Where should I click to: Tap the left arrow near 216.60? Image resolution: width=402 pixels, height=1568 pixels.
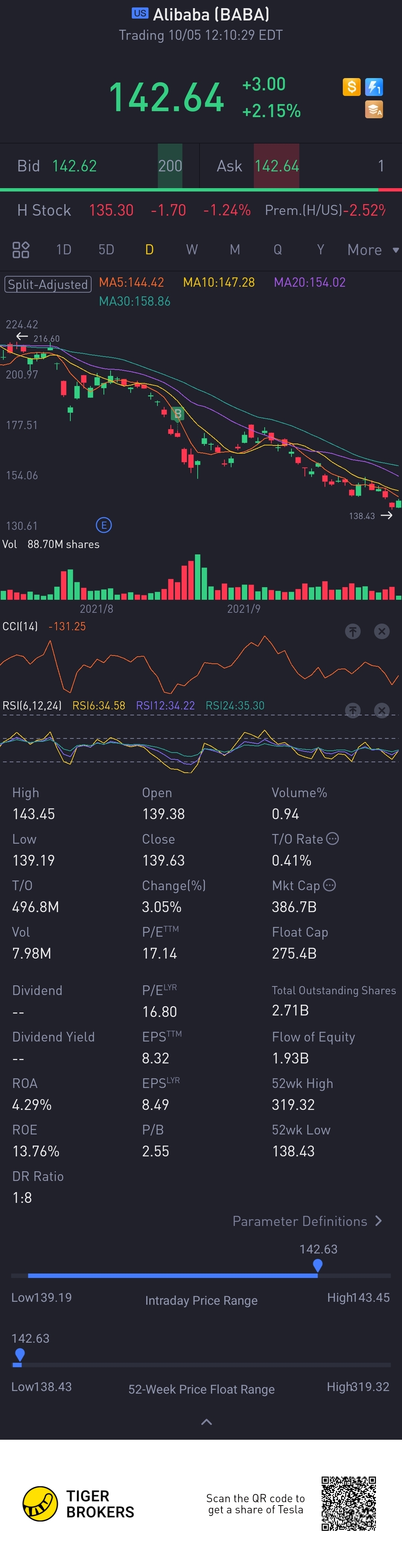click(22, 337)
